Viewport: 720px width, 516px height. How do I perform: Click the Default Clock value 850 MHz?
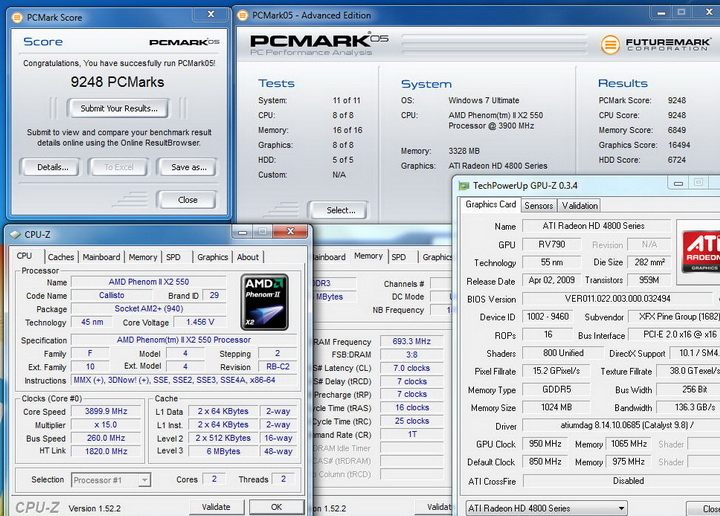(x=545, y=462)
